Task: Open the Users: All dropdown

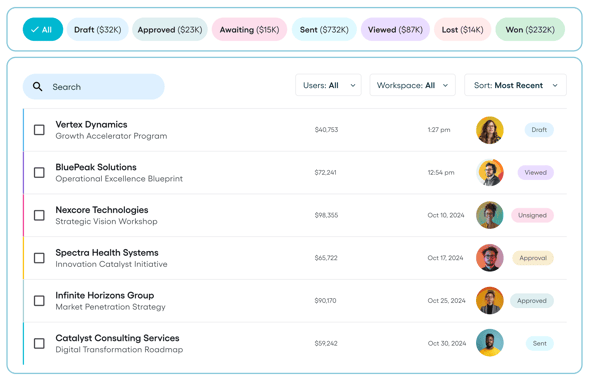Action: (x=328, y=85)
